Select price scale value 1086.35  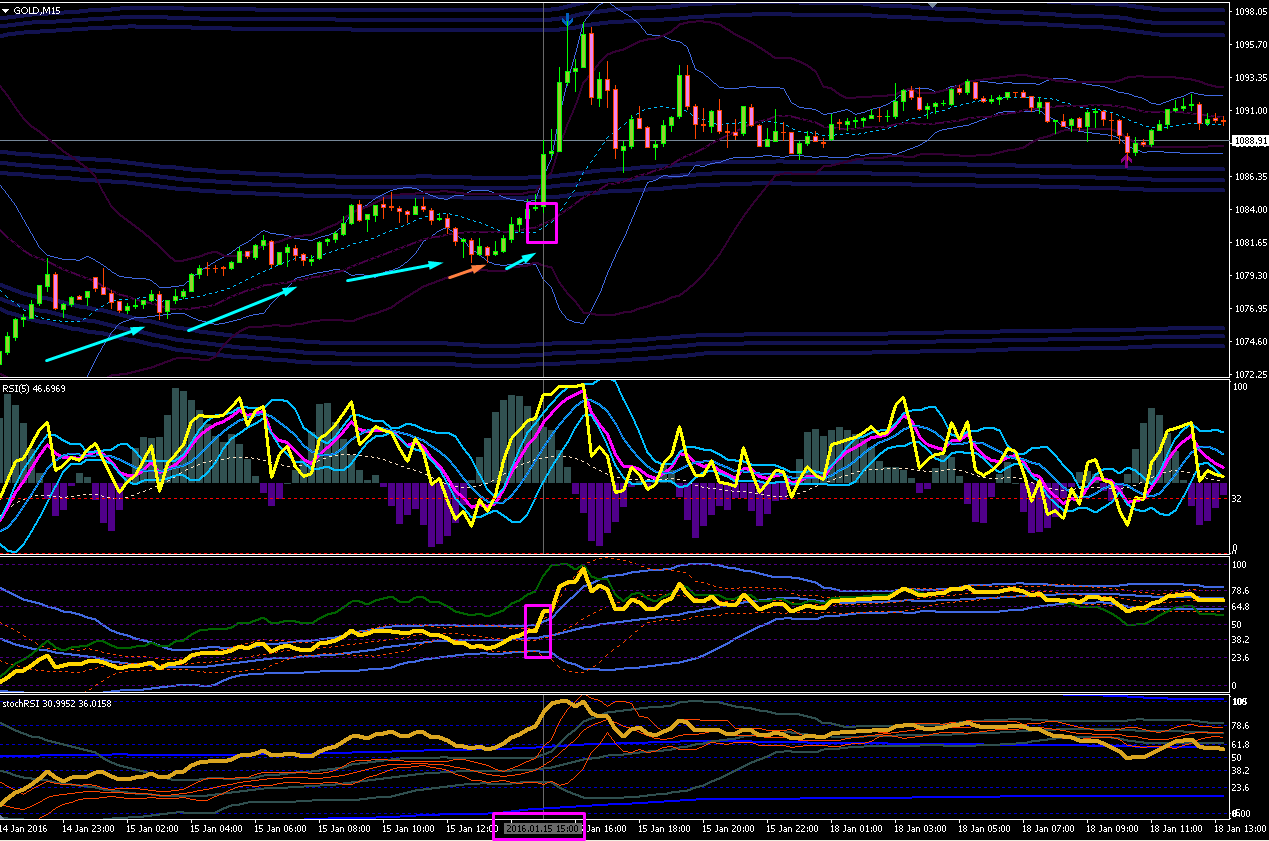[x=1251, y=177]
